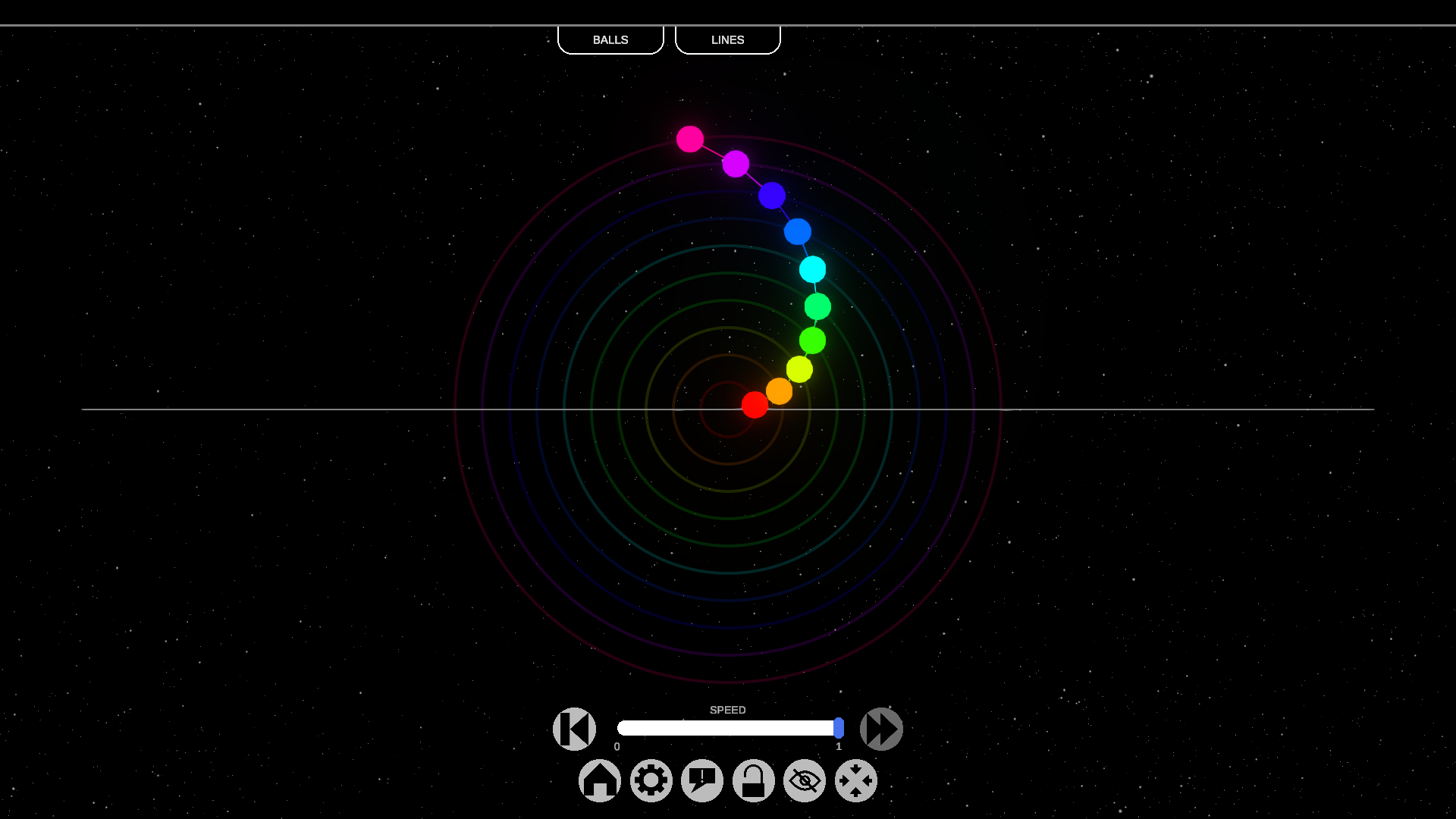Viewport: 1456px width, 819px height.
Task: Select the purple ball
Action: (x=736, y=164)
